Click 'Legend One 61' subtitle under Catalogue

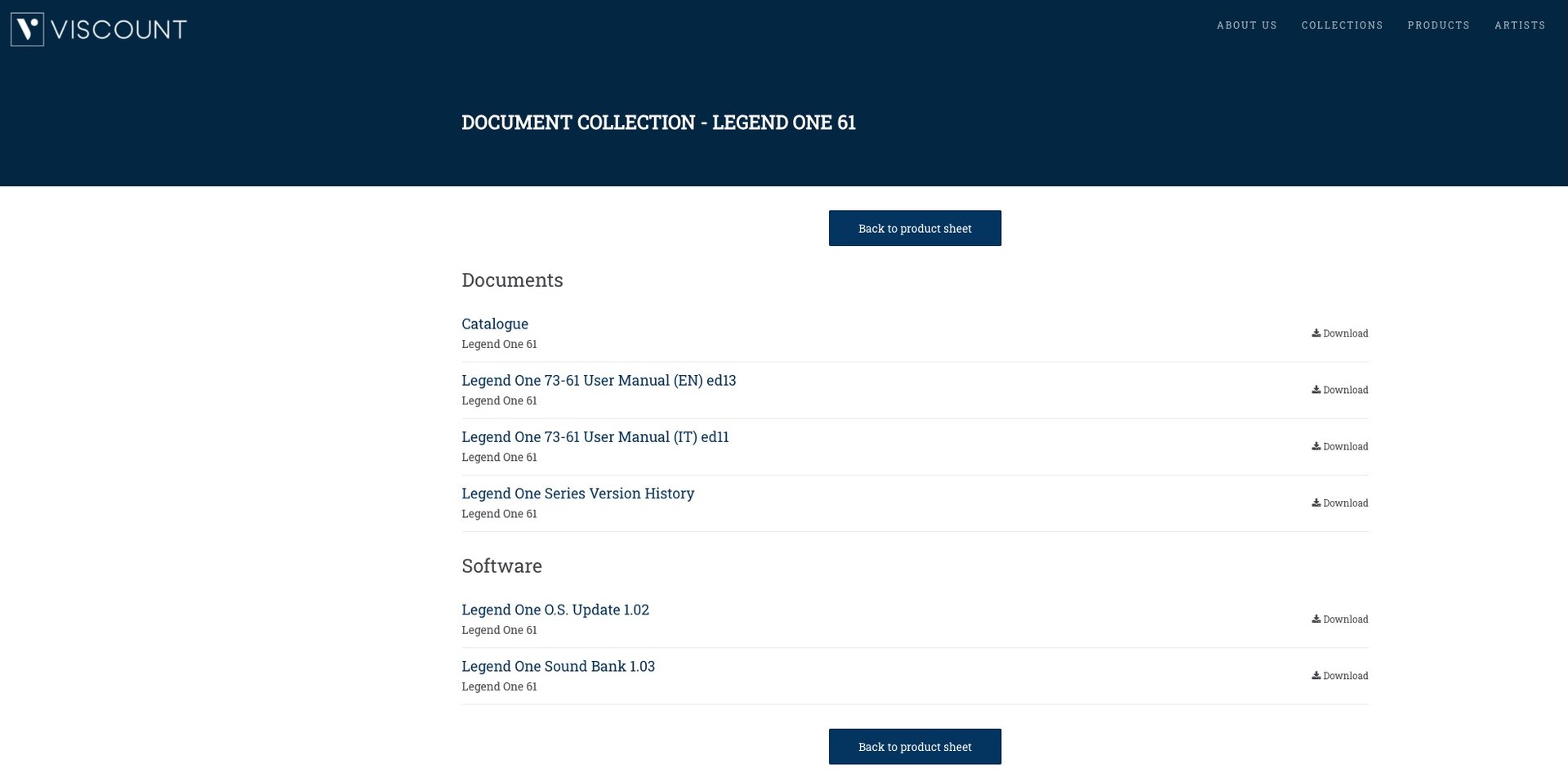[499, 344]
